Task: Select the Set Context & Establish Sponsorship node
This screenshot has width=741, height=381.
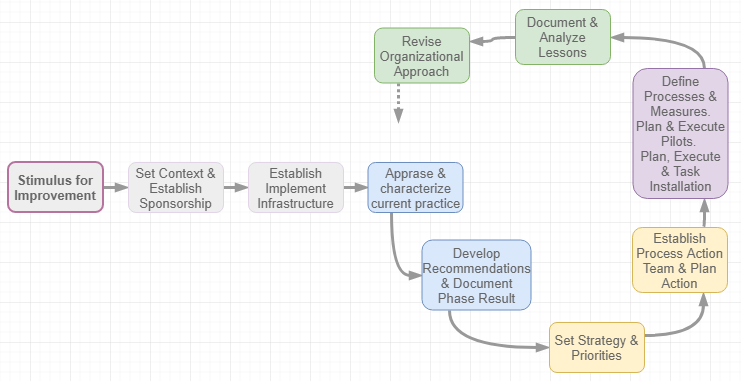Action: tap(176, 188)
